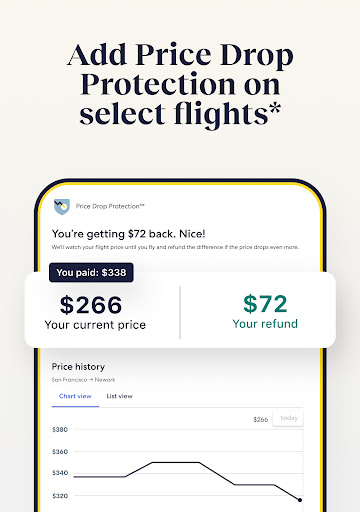This screenshot has height=512, width=360.
Task: Click the 'Price Drop Protection' header text
Action: pyautogui.click(x=110, y=206)
